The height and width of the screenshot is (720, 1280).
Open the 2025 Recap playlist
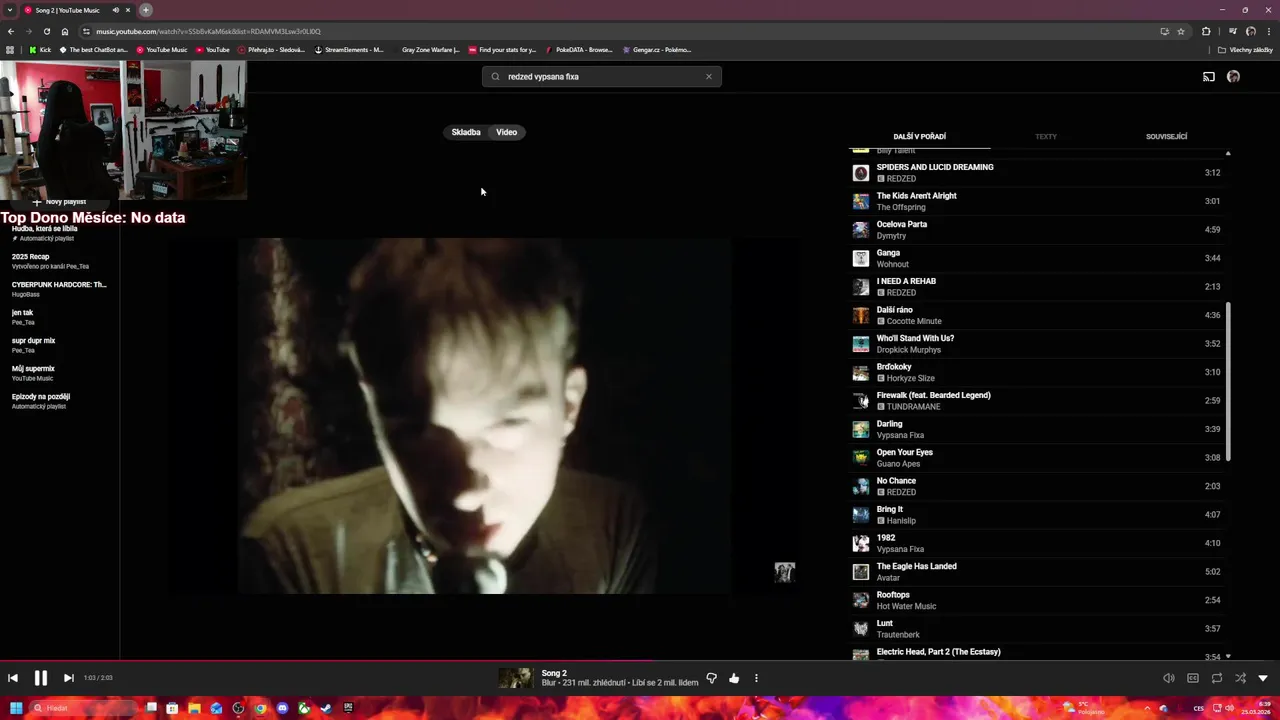[x=60, y=261]
